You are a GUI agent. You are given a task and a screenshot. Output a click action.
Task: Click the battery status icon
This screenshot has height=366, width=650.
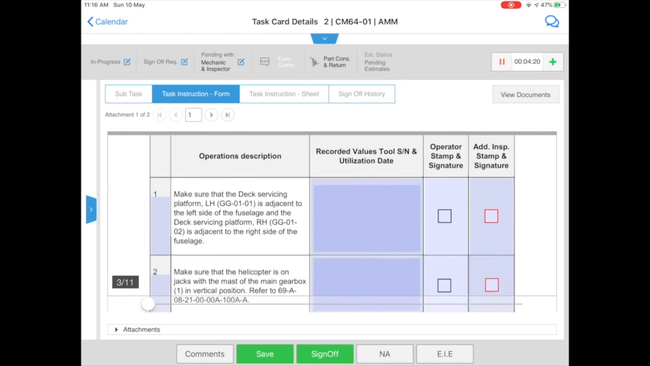click(560, 5)
